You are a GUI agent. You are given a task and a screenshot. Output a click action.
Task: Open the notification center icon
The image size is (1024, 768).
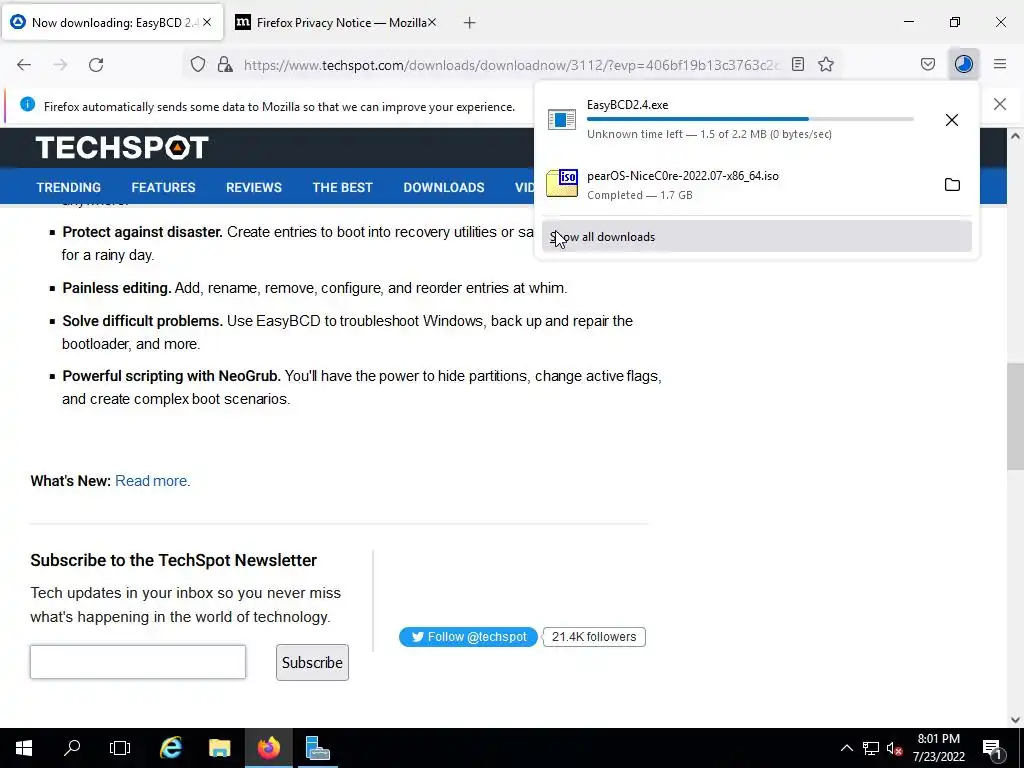pyautogui.click(x=993, y=749)
